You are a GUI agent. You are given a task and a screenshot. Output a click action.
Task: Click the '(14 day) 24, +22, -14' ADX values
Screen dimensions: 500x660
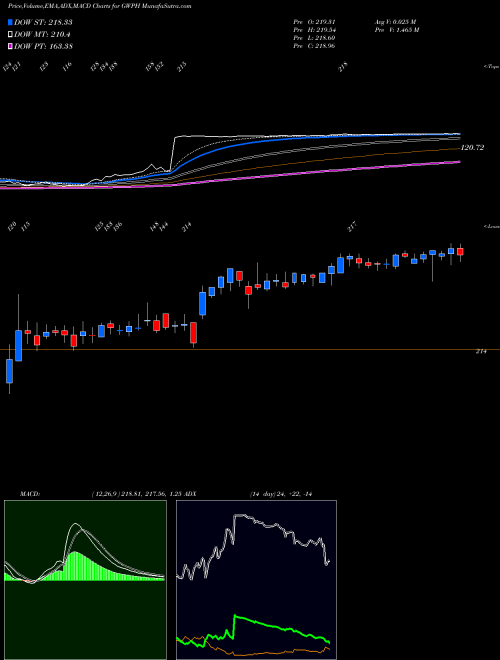click(x=283, y=494)
